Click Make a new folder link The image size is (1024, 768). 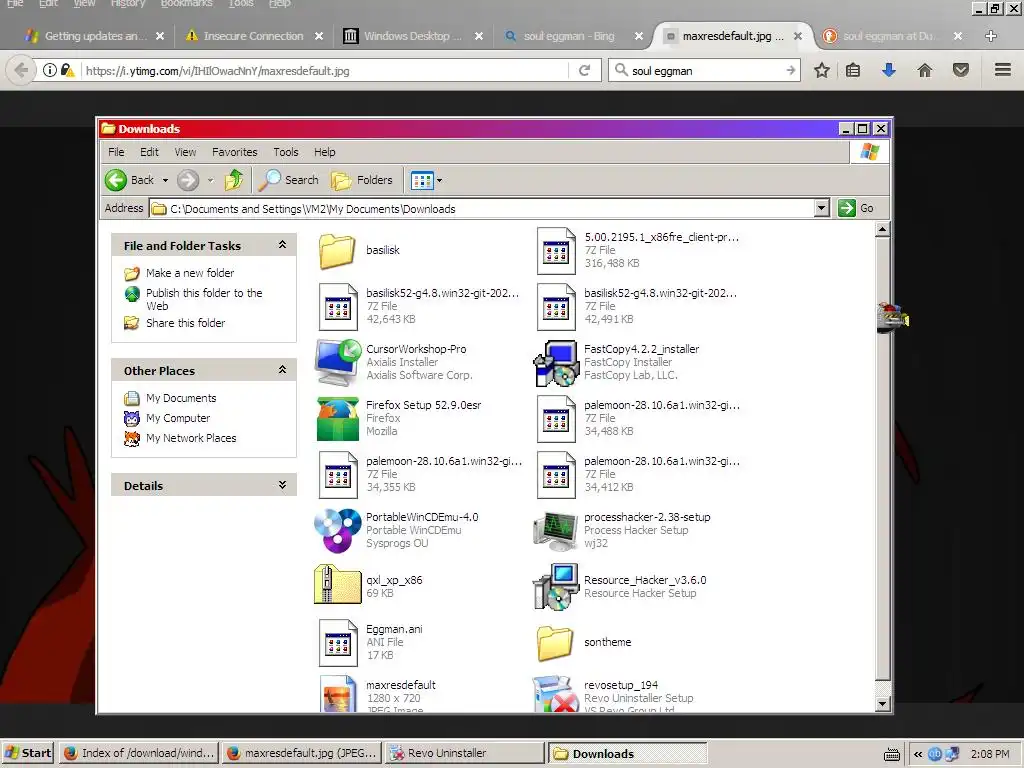[189, 273]
